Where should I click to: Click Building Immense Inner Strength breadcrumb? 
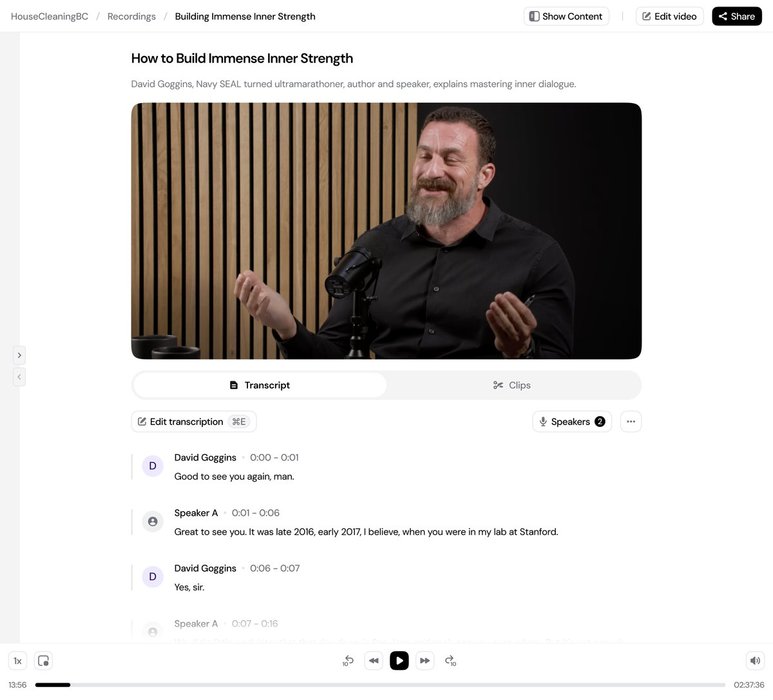(x=245, y=16)
